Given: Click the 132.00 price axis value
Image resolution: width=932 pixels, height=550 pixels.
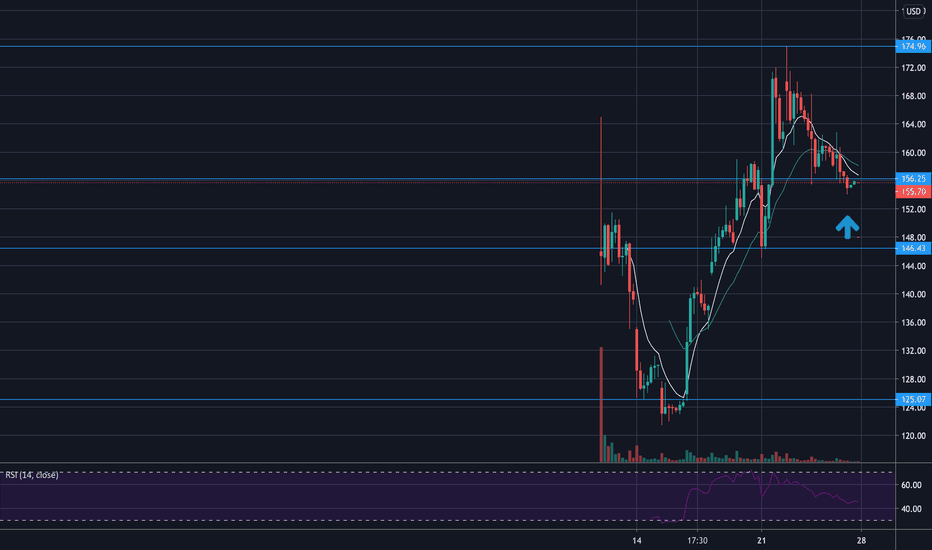Looking at the screenshot, I should (x=913, y=351).
